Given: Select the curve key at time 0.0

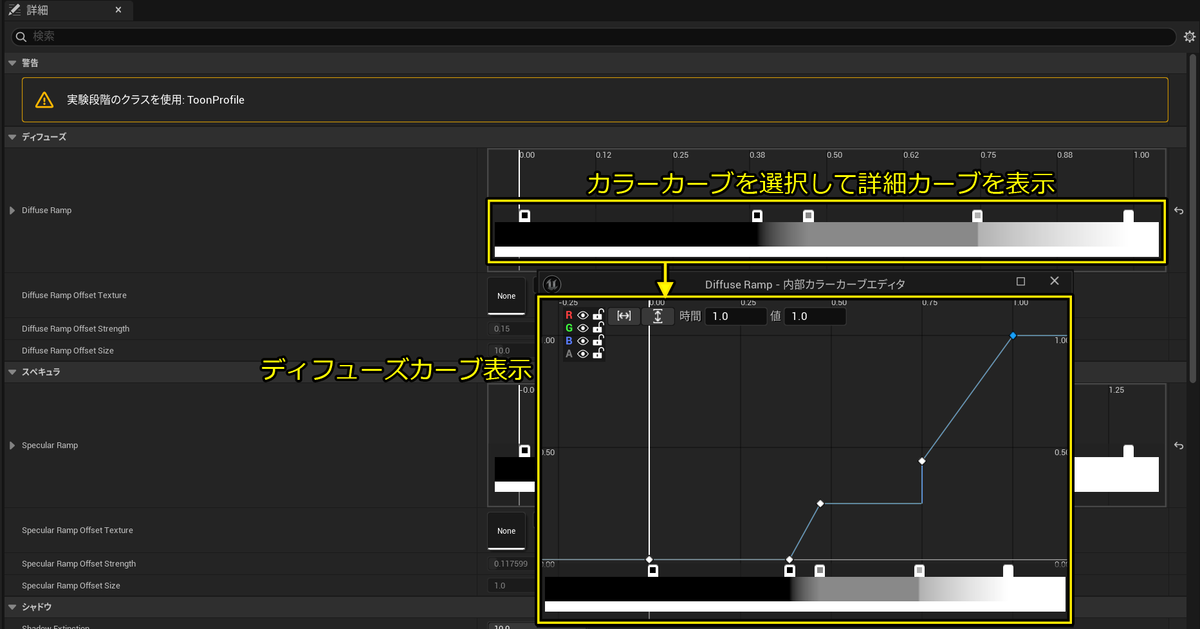Looking at the screenshot, I should click(649, 560).
